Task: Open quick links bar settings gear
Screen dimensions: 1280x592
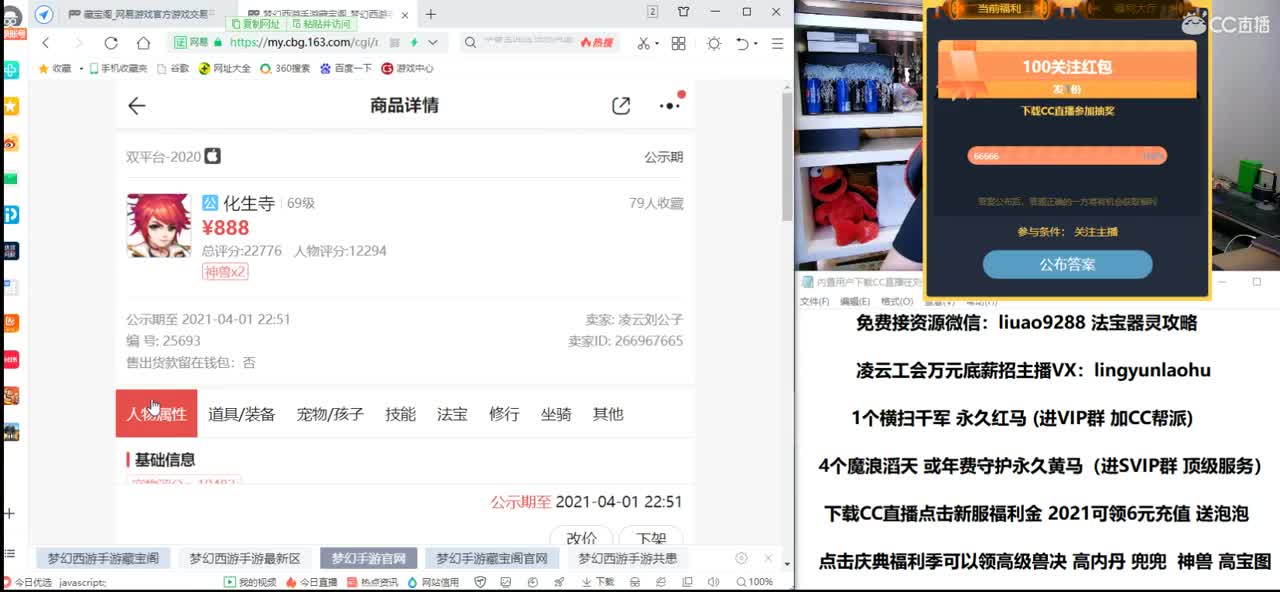Action: [x=741, y=558]
